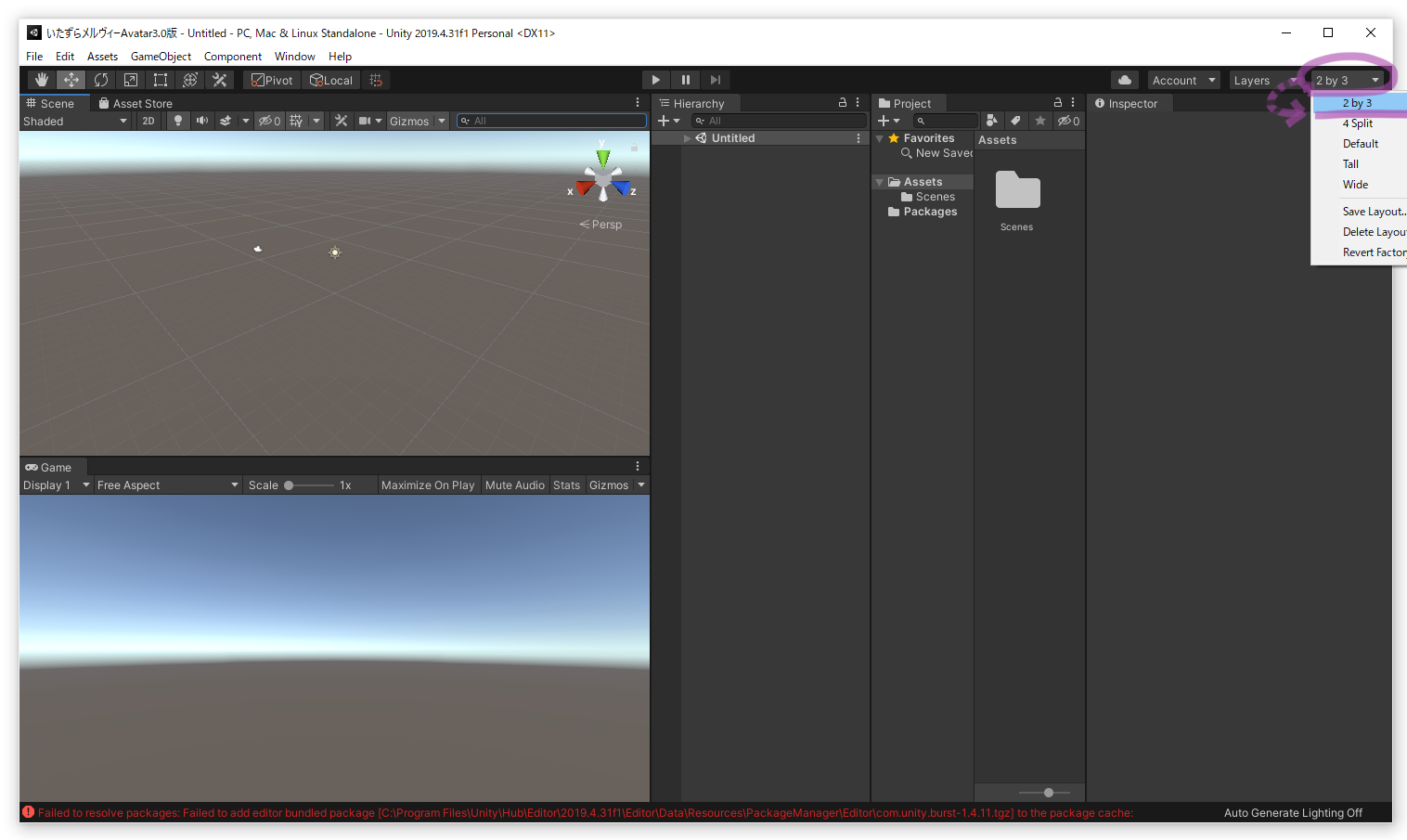Image resolution: width=1407 pixels, height=840 pixels.
Task: Open Shaded draw mode dropdown
Action: (x=75, y=121)
